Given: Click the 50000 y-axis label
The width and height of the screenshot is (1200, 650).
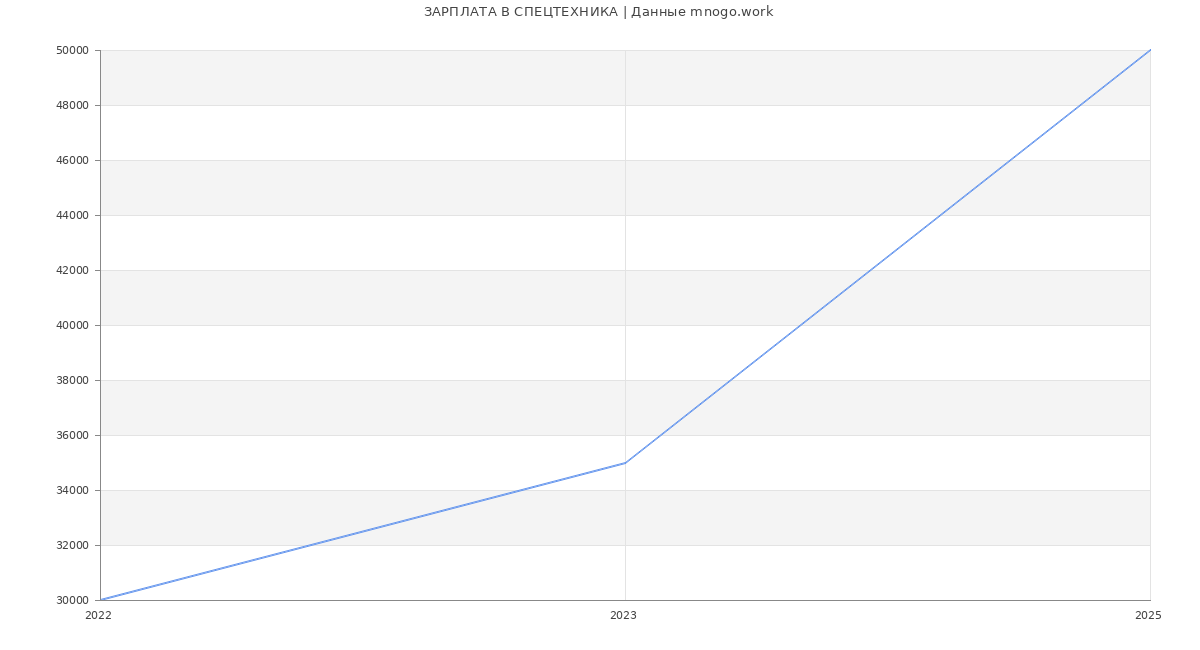Looking at the screenshot, I should 73,50.
